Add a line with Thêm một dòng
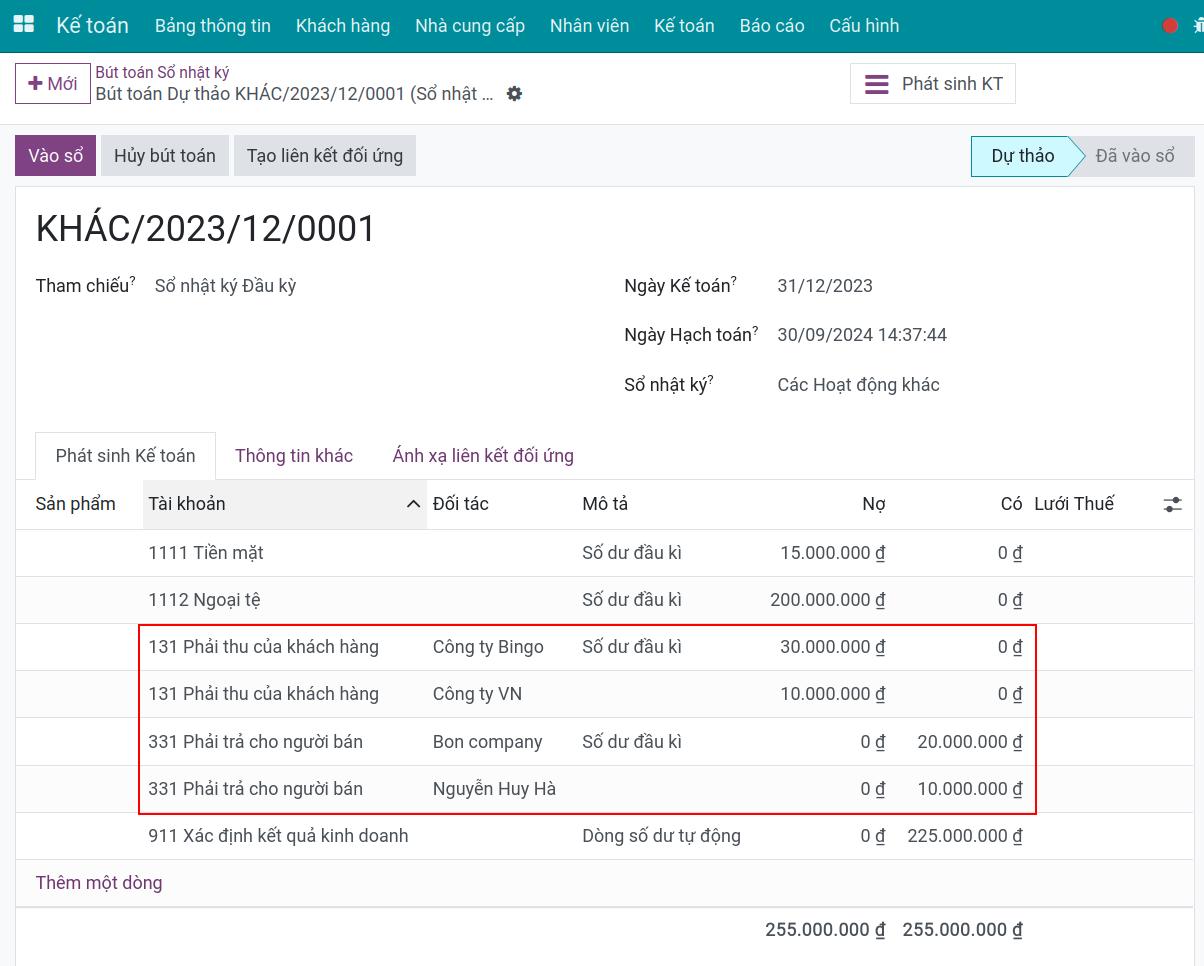 coord(99,883)
